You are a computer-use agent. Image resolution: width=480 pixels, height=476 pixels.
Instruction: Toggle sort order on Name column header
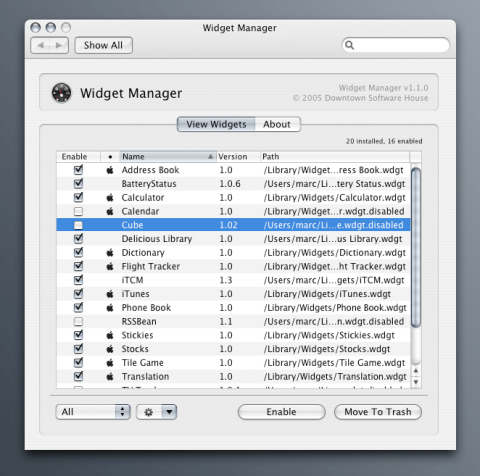point(168,157)
